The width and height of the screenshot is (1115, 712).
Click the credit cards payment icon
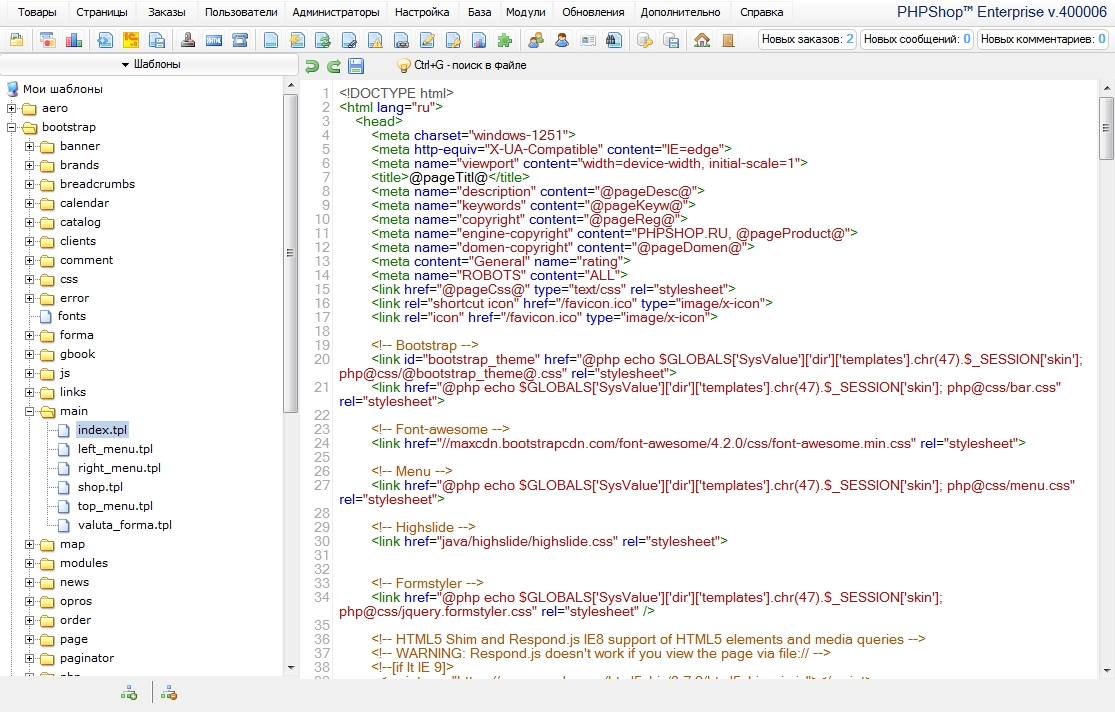coord(48,41)
